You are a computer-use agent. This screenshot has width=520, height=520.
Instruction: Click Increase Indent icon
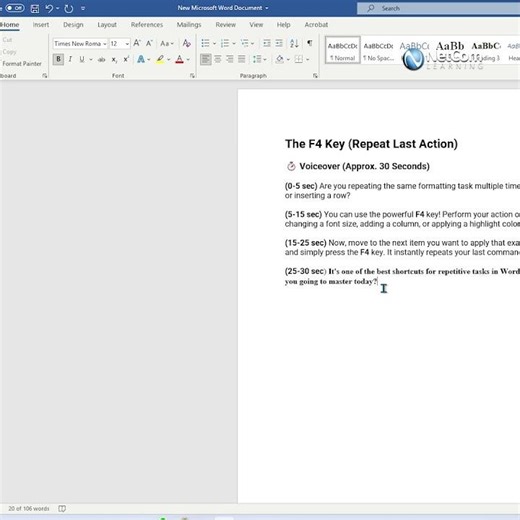coord(279,43)
